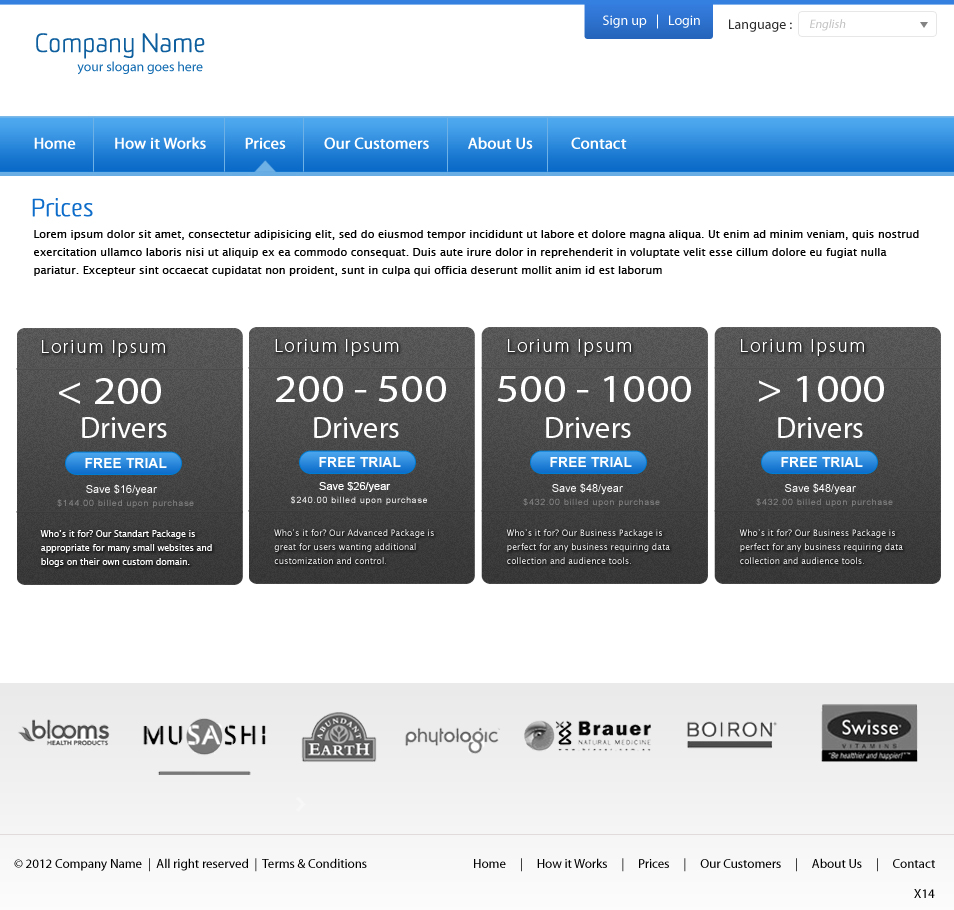Click "All right reserved" footer text
This screenshot has height=910, width=954.
(203, 864)
